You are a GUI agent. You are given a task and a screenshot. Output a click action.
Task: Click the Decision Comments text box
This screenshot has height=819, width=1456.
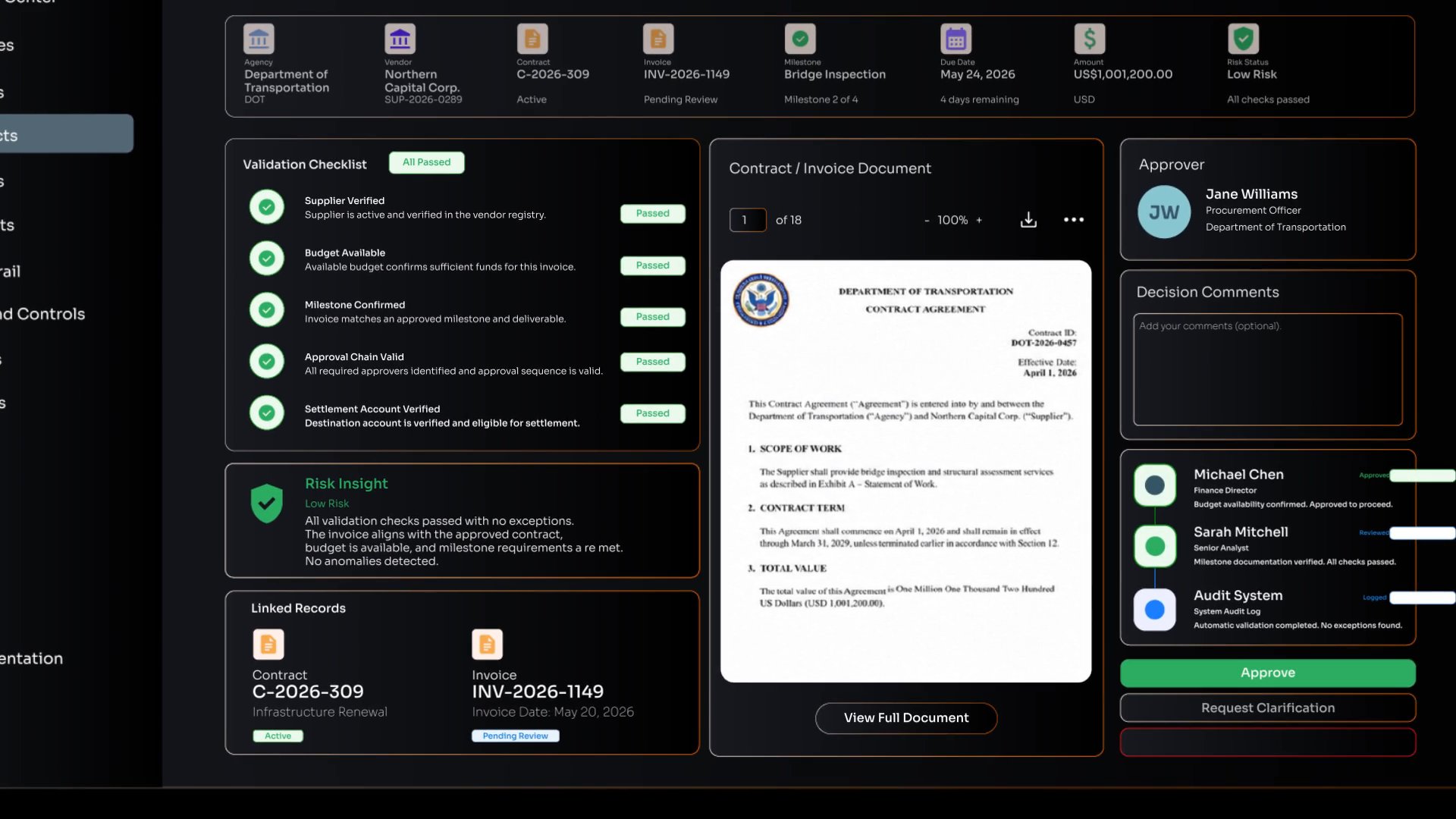(x=1268, y=369)
